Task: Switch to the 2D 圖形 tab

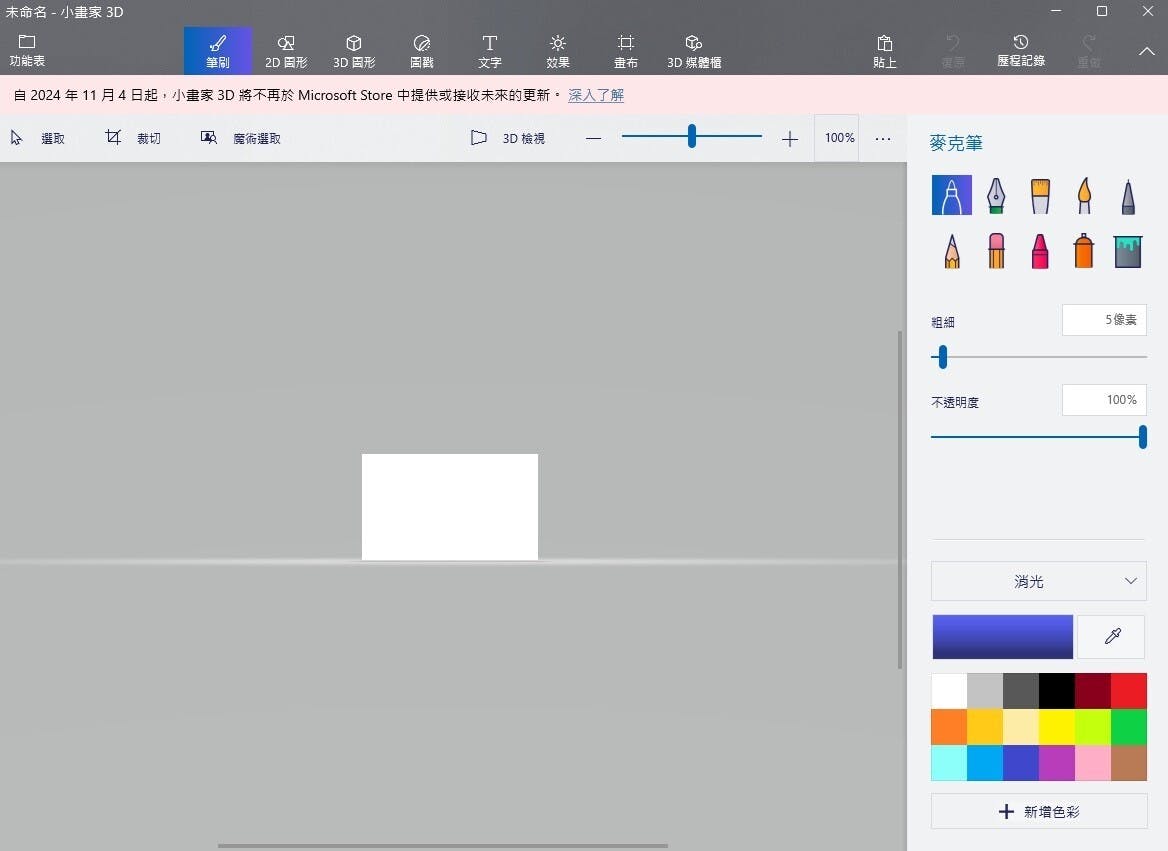Action: [x=286, y=51]
